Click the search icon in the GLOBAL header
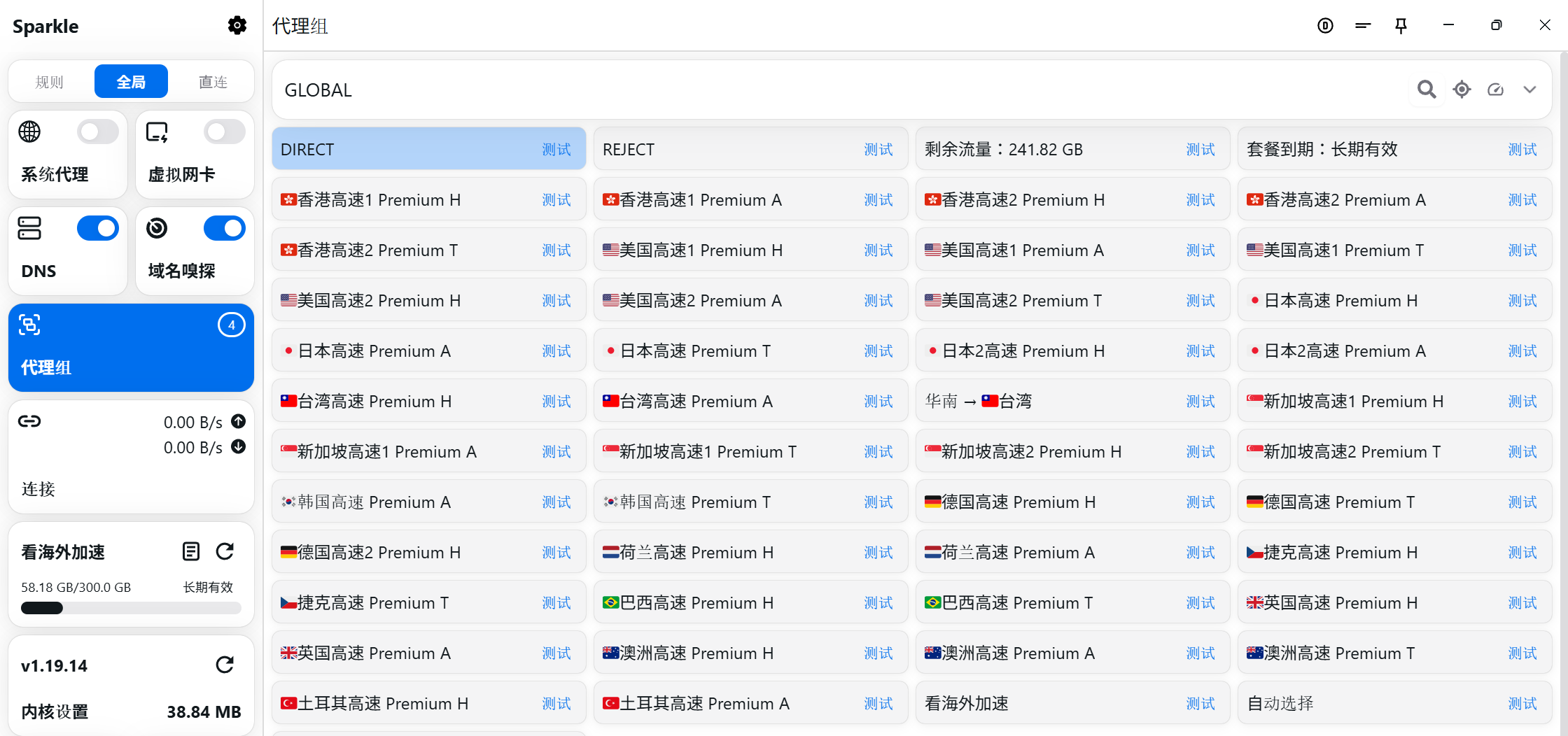Screen dimensions: 1568x736 coord(1426,90)
